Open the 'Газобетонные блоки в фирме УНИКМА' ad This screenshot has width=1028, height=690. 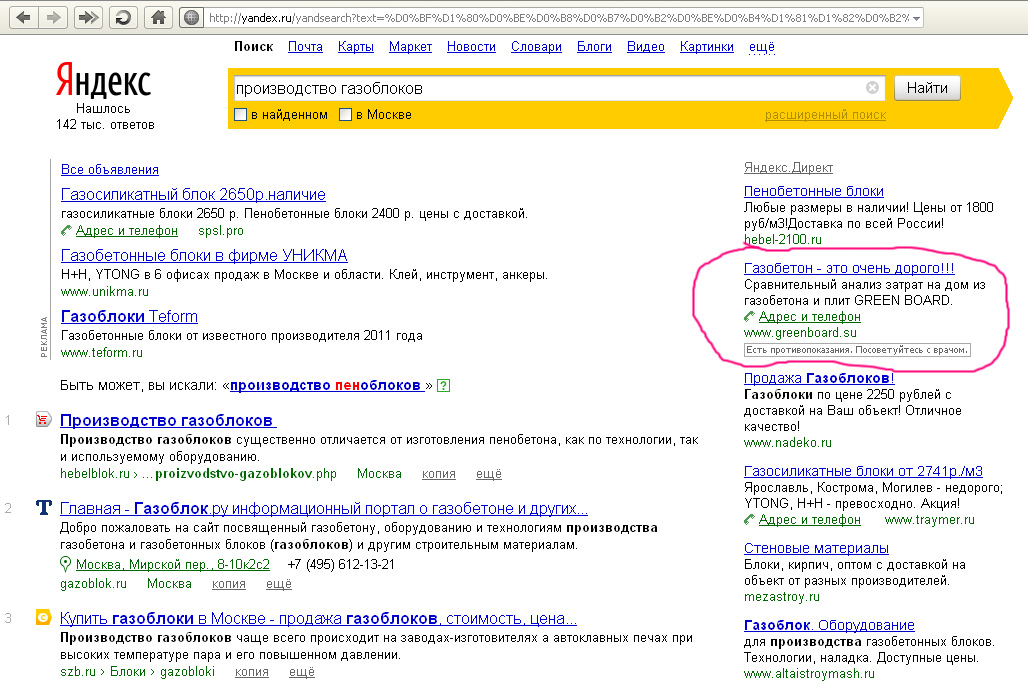click(x=204, y=255)
